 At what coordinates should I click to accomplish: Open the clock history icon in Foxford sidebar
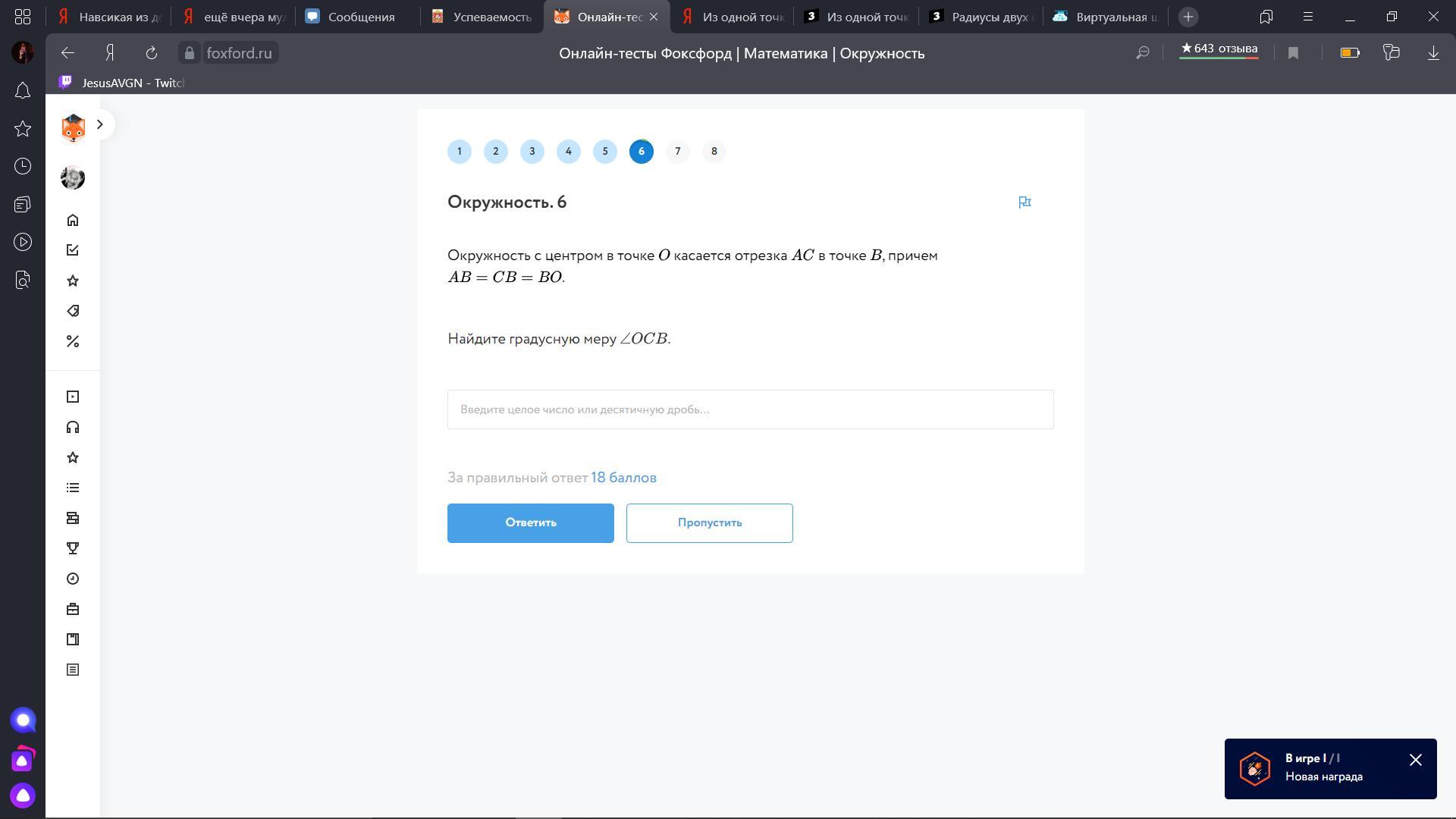point(73,579)
